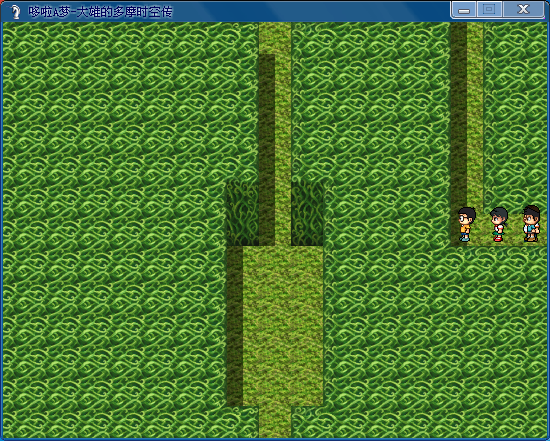Close the game window
The width and height of the screenshot is (550, 441).
(523, 10)
